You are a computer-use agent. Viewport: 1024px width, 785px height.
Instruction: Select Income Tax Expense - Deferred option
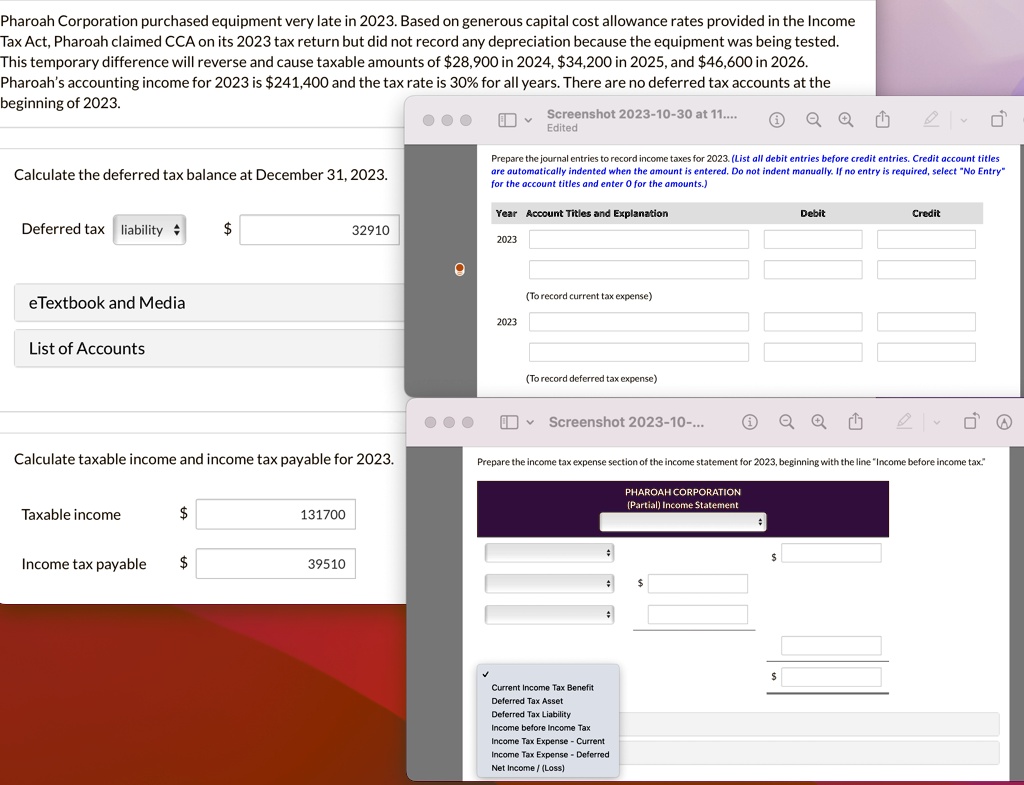pos(550,754)
